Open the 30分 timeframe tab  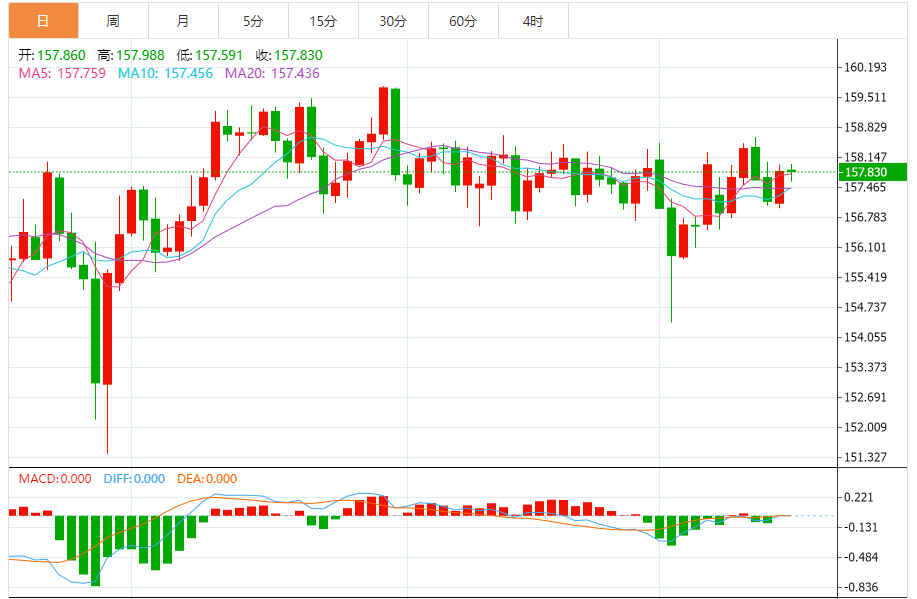click(394, 21)
